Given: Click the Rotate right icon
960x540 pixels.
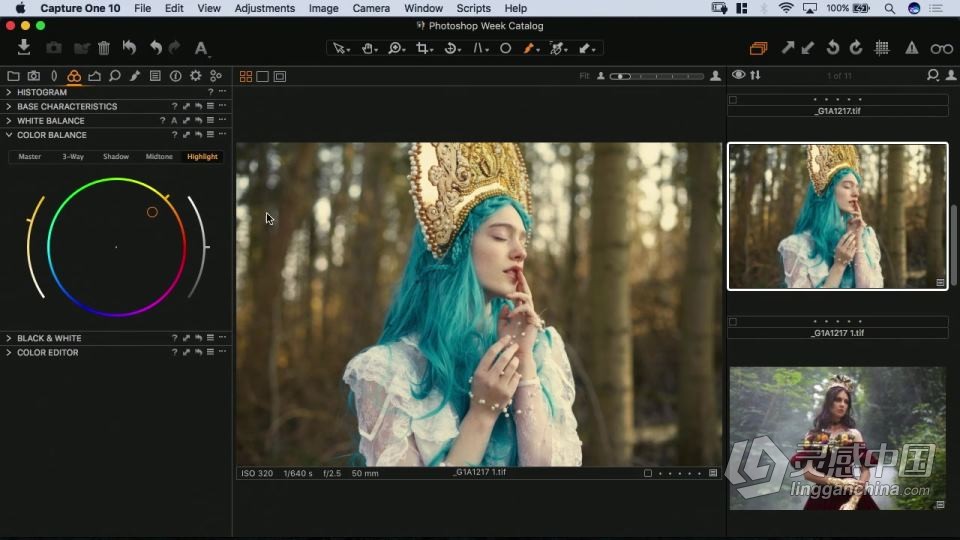Looking at the screenshot, I should click(x=856, y=48).
